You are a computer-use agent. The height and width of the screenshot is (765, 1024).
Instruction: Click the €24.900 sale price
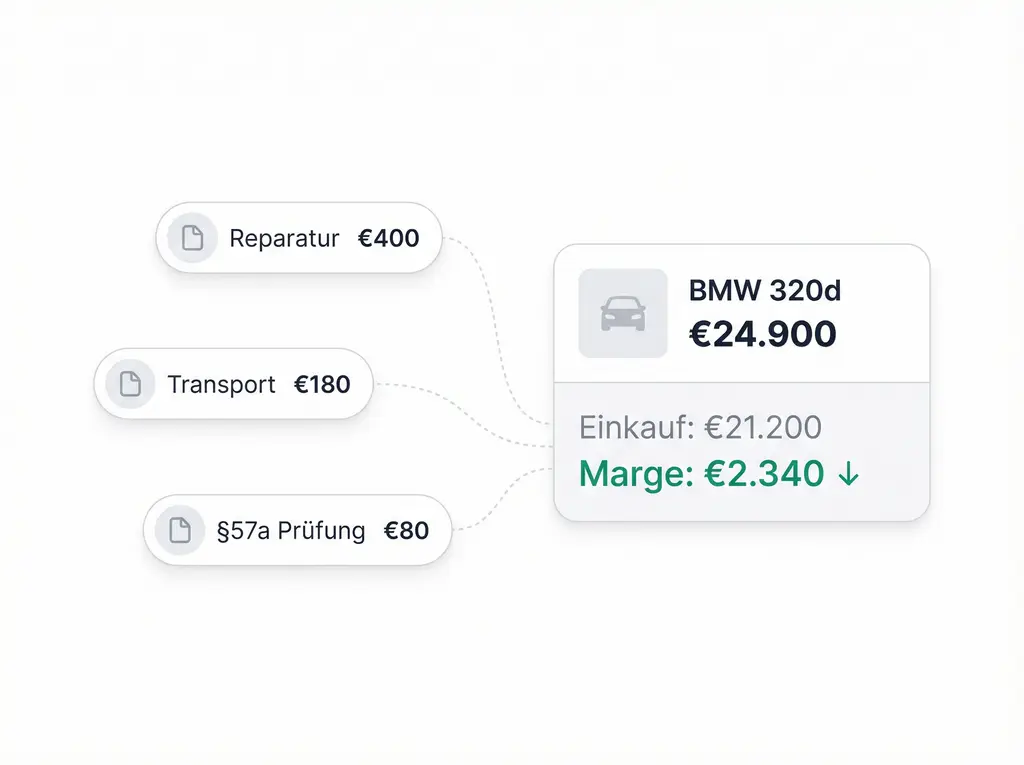click(x=762, y=334)
